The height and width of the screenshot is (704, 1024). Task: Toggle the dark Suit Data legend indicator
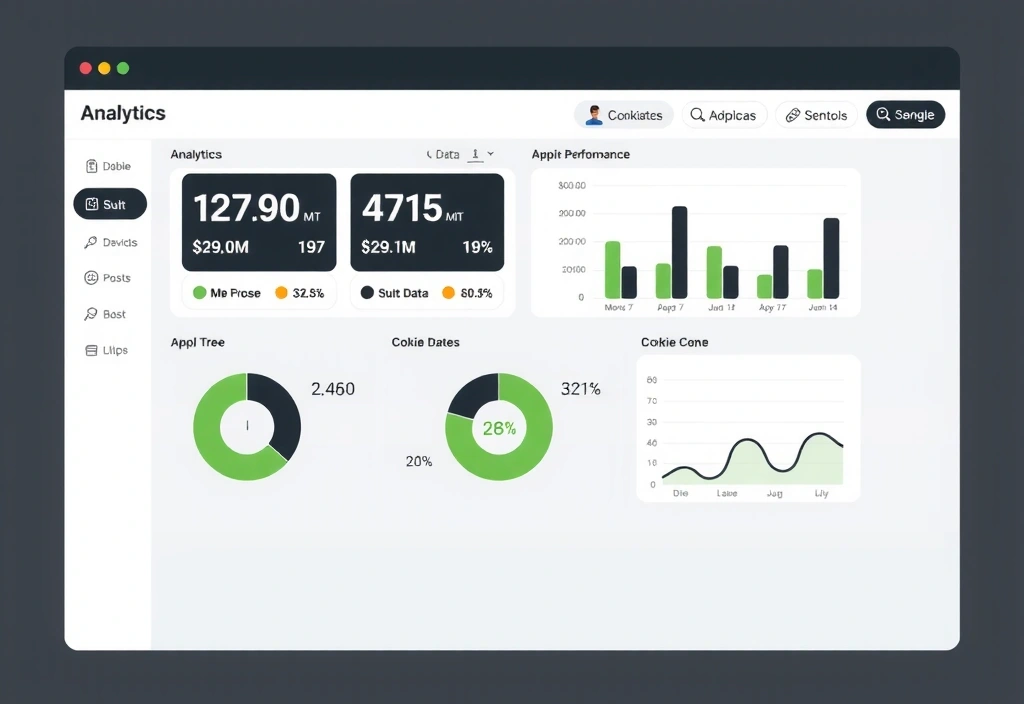click(368, 294)
